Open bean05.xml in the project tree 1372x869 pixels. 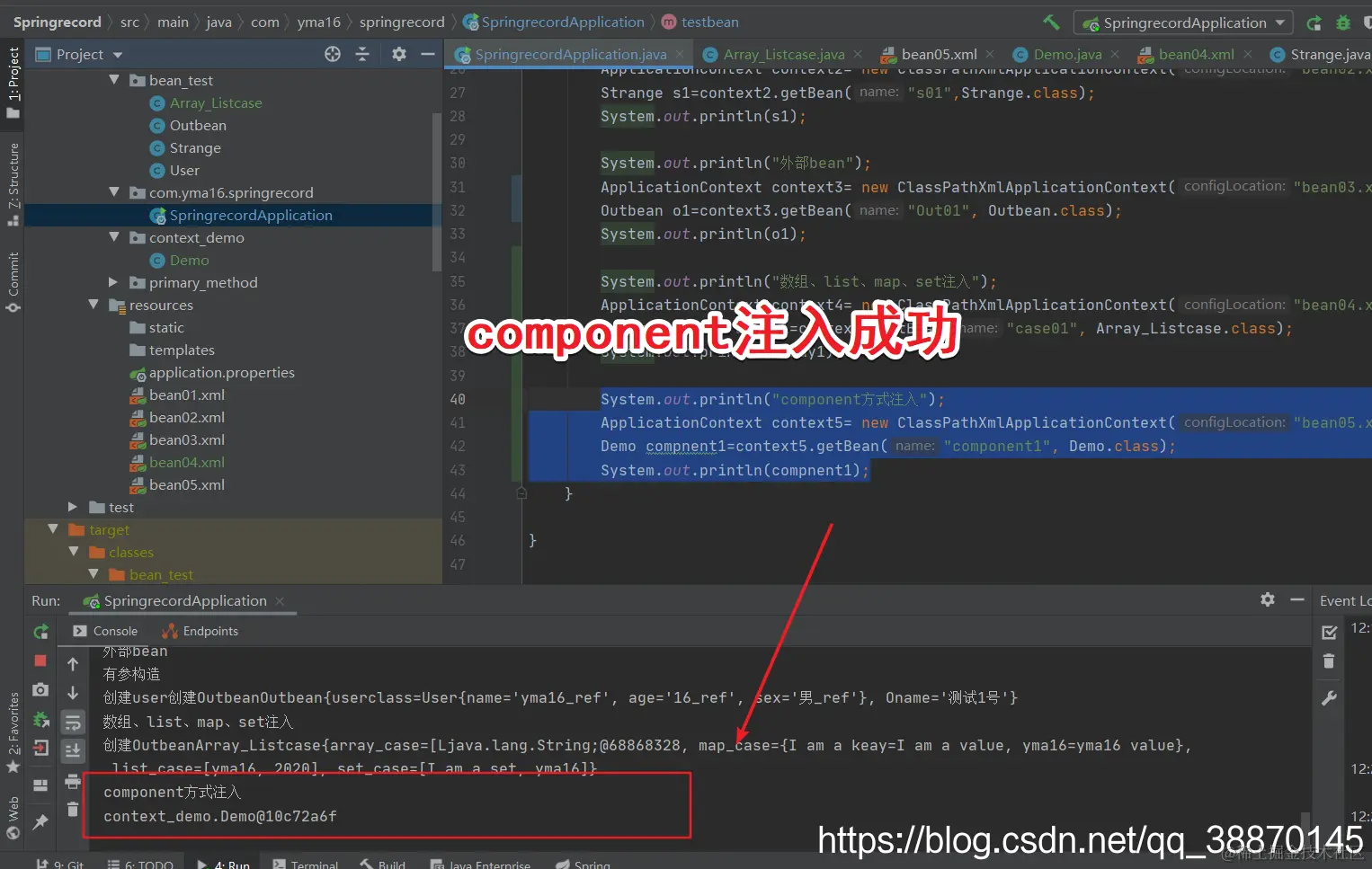(x=186, y=484)
